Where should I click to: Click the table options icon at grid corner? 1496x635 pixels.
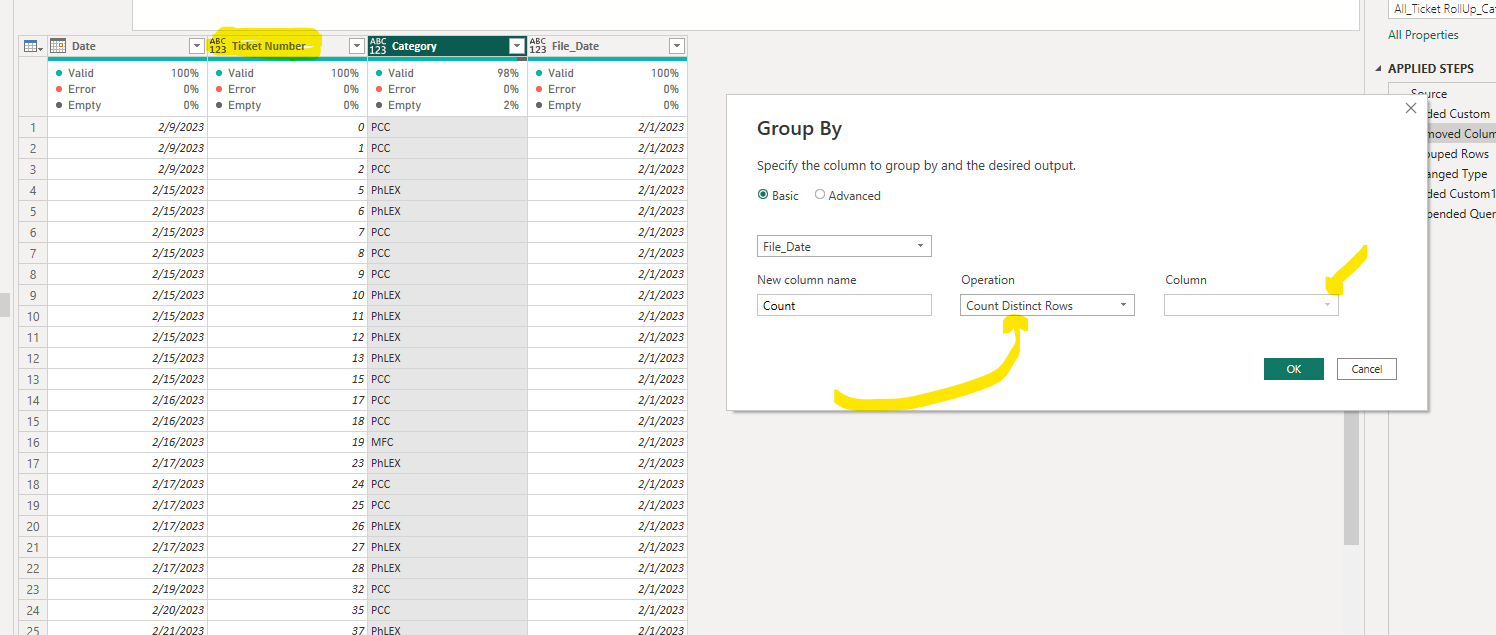(32, 46)
